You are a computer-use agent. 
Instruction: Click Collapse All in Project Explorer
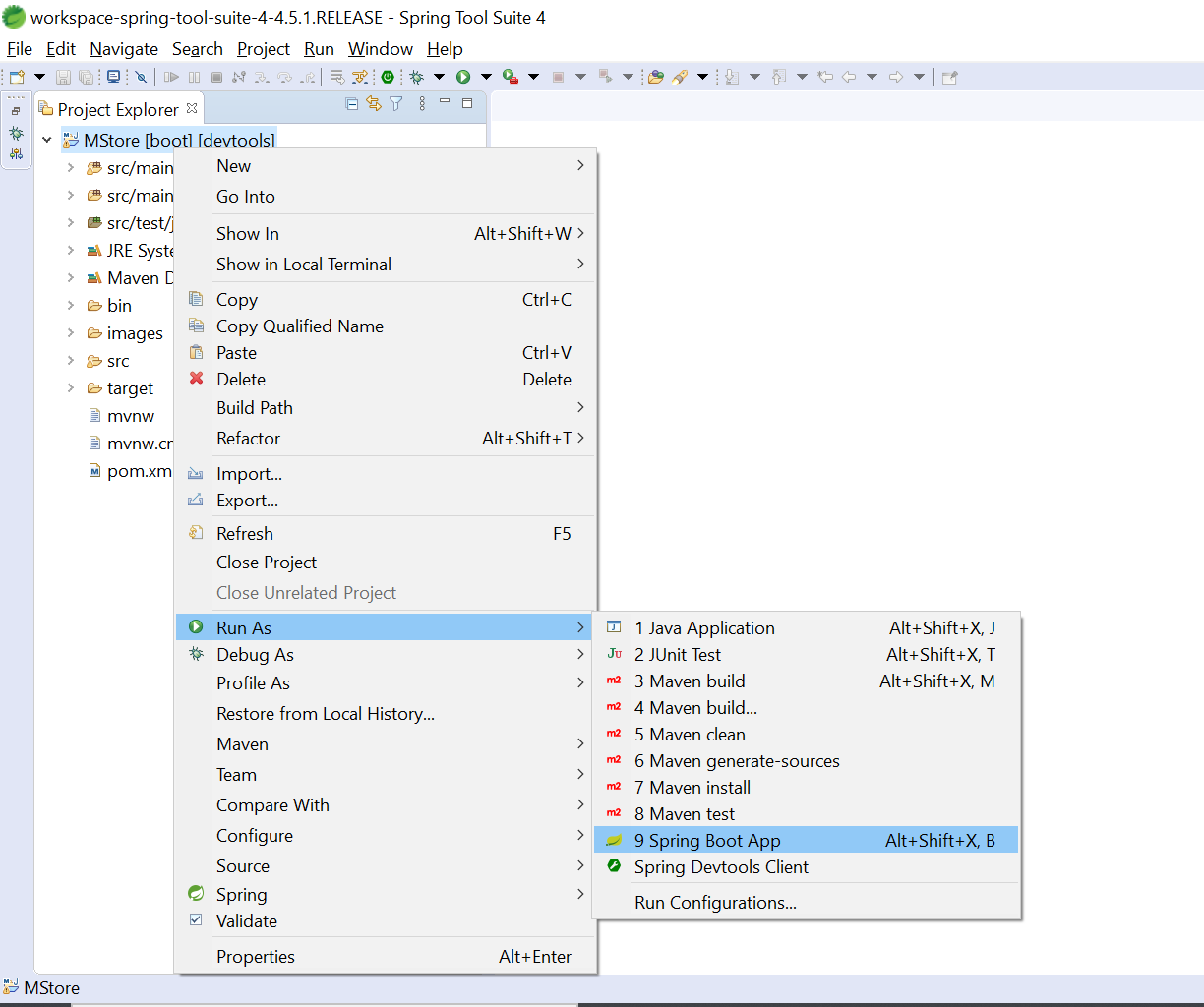352,104
